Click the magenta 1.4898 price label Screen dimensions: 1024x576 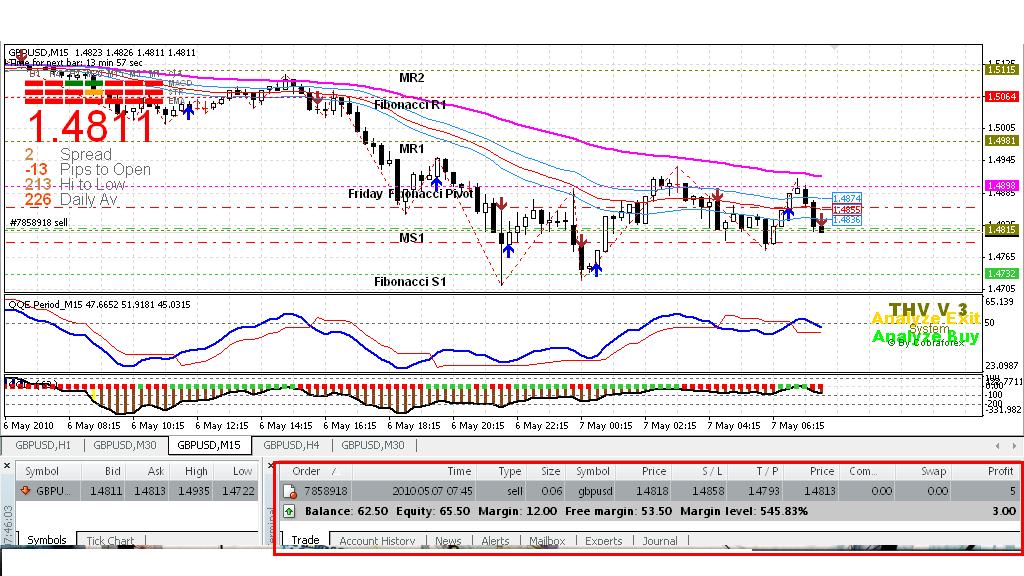tap(1001, 186)
